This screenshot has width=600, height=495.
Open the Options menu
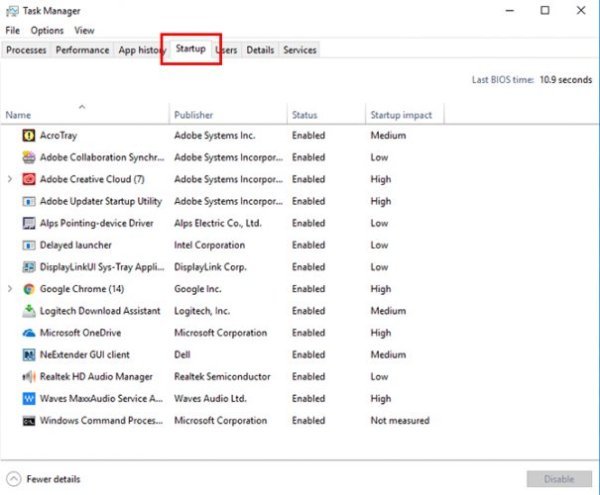pyautogui.click(x=47, y=31)
